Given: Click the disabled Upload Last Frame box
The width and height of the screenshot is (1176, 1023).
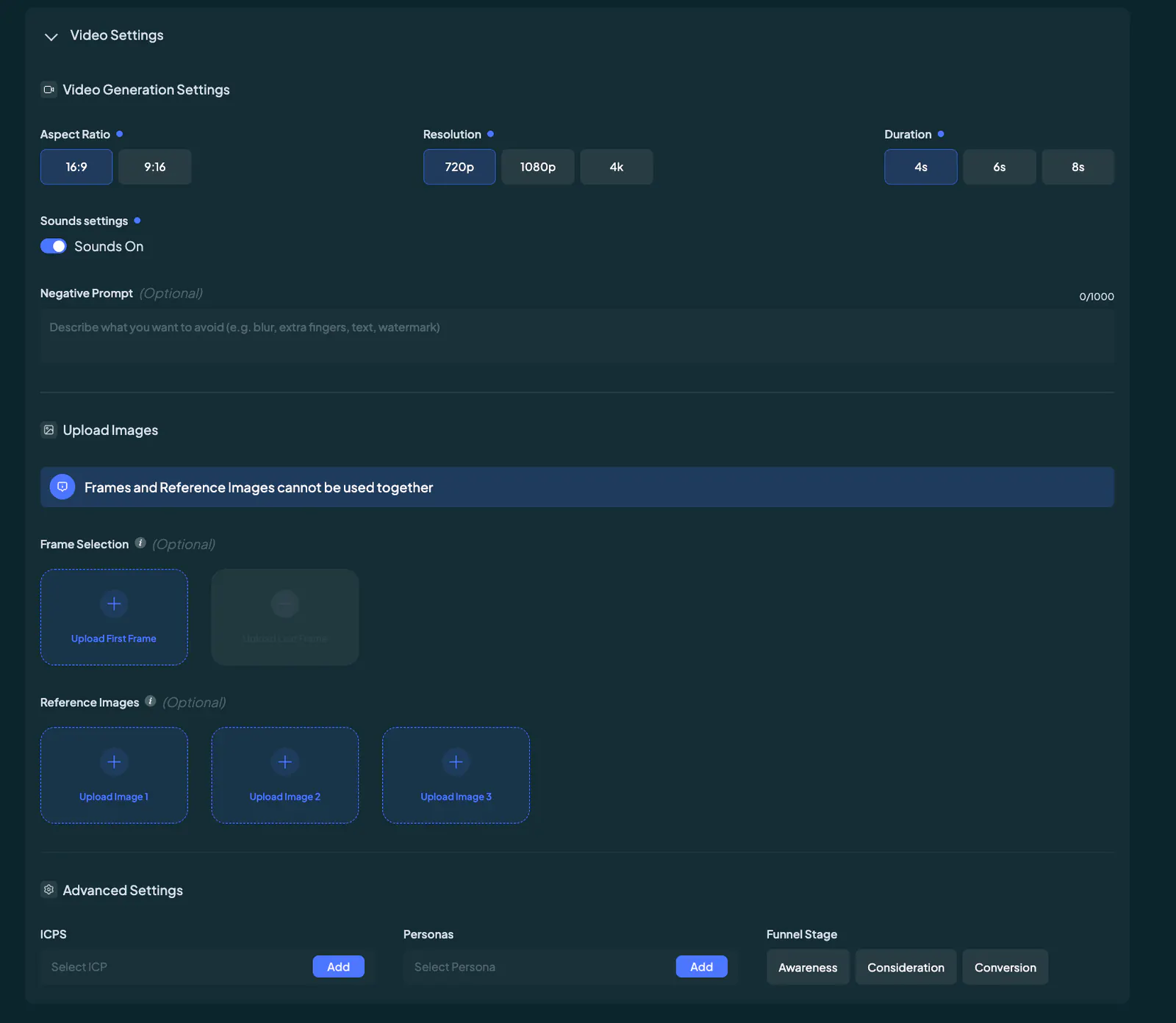Looking at the screenshot, I should [x=285, y=617].
